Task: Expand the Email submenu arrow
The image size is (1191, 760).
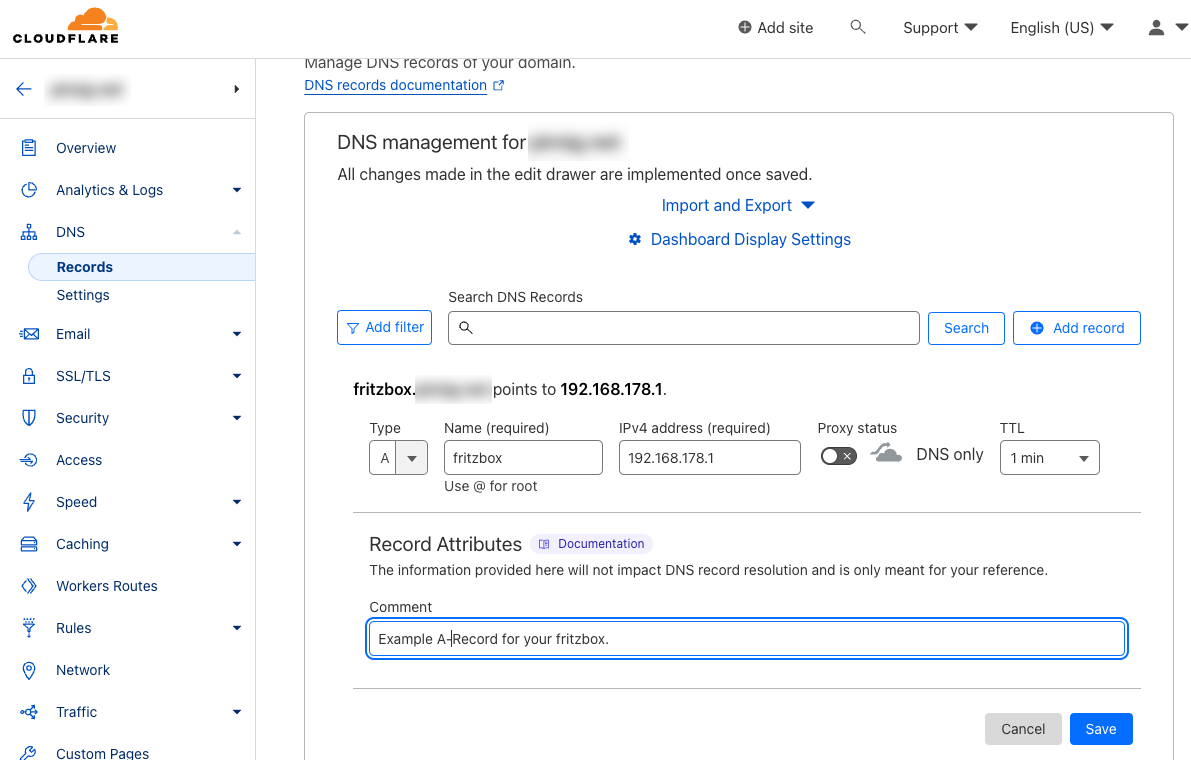Action: [x=236, y=334]
